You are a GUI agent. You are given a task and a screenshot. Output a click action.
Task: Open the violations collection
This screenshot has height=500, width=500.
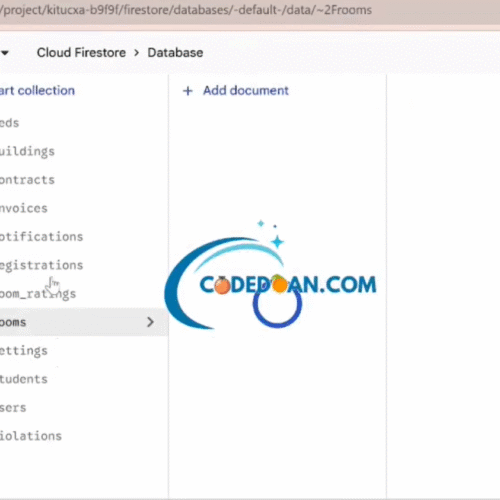tap(31, 436)
